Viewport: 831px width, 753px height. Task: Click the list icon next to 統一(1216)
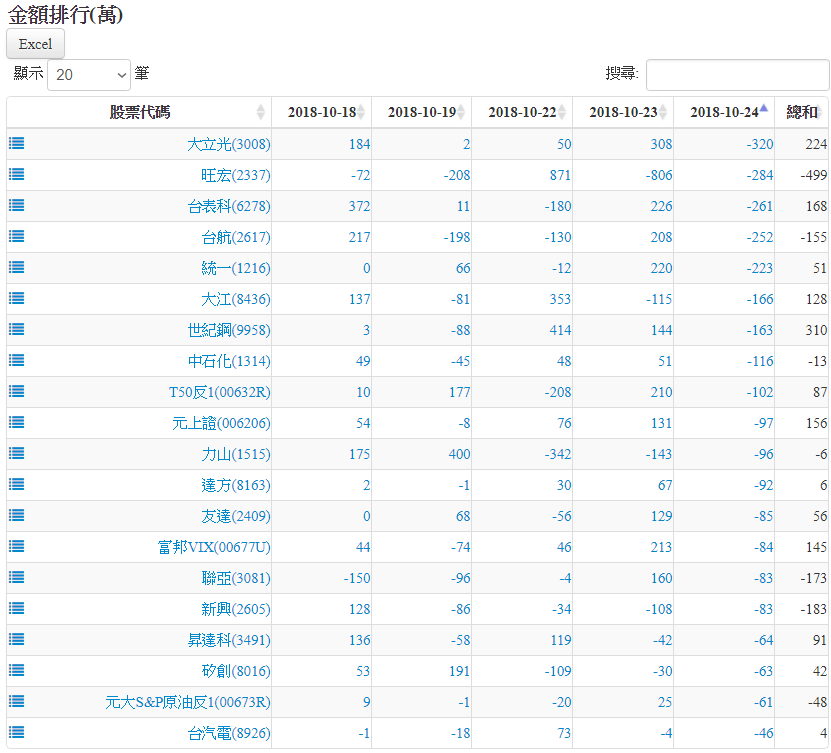[x=16, y=267]
